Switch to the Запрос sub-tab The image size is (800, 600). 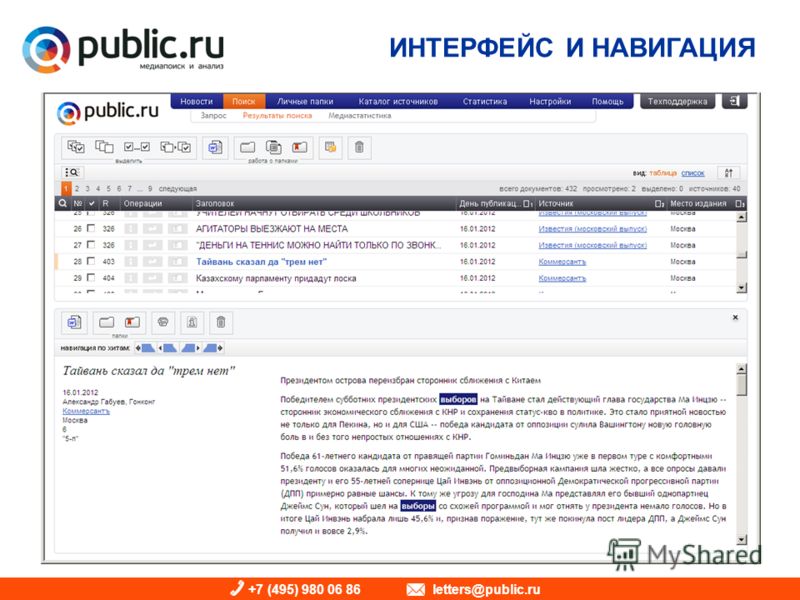pyautogui.click(x=213, y=116)
